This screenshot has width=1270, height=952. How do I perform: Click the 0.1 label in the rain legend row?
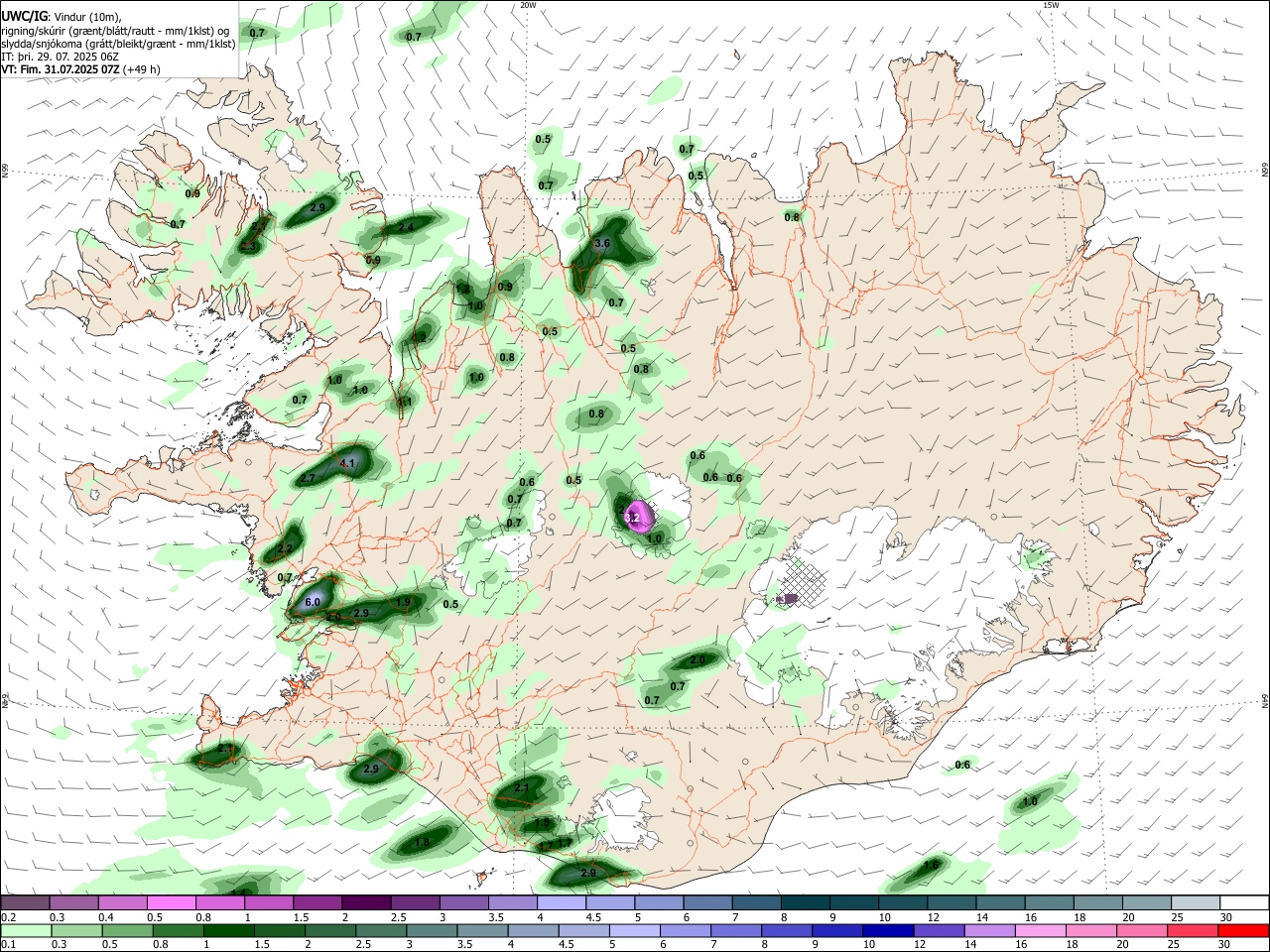click(x=7, y=945)
